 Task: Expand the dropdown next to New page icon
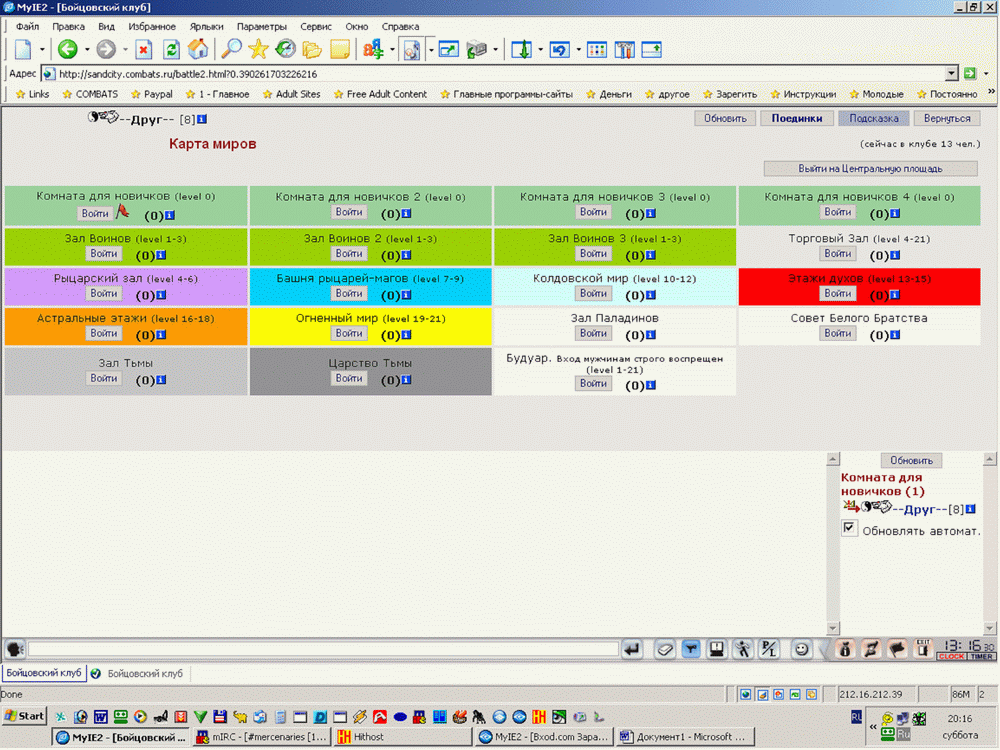click(42, 50)
